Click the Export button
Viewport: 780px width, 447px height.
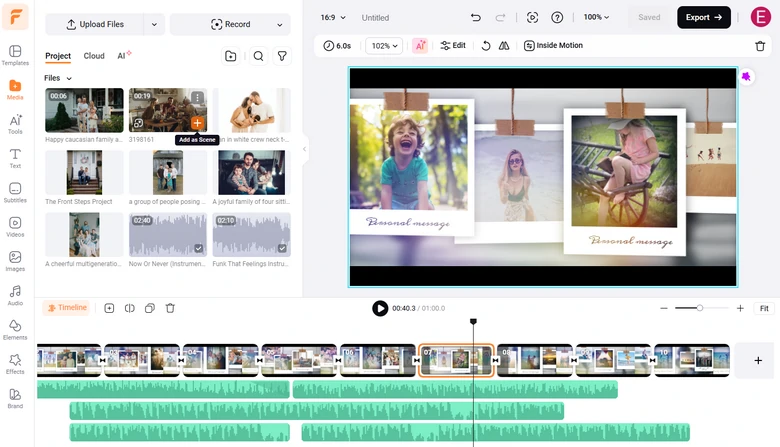click(x=704, y=17)
